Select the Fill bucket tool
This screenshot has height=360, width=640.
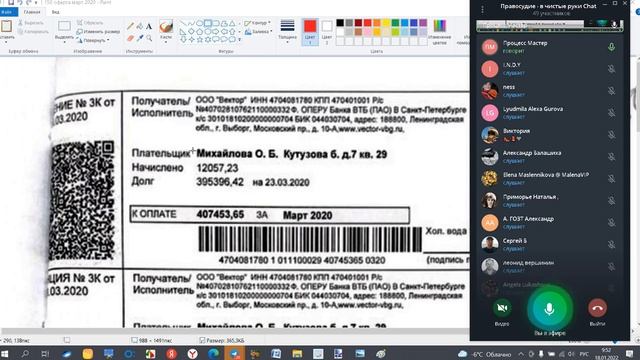point(140,27)
